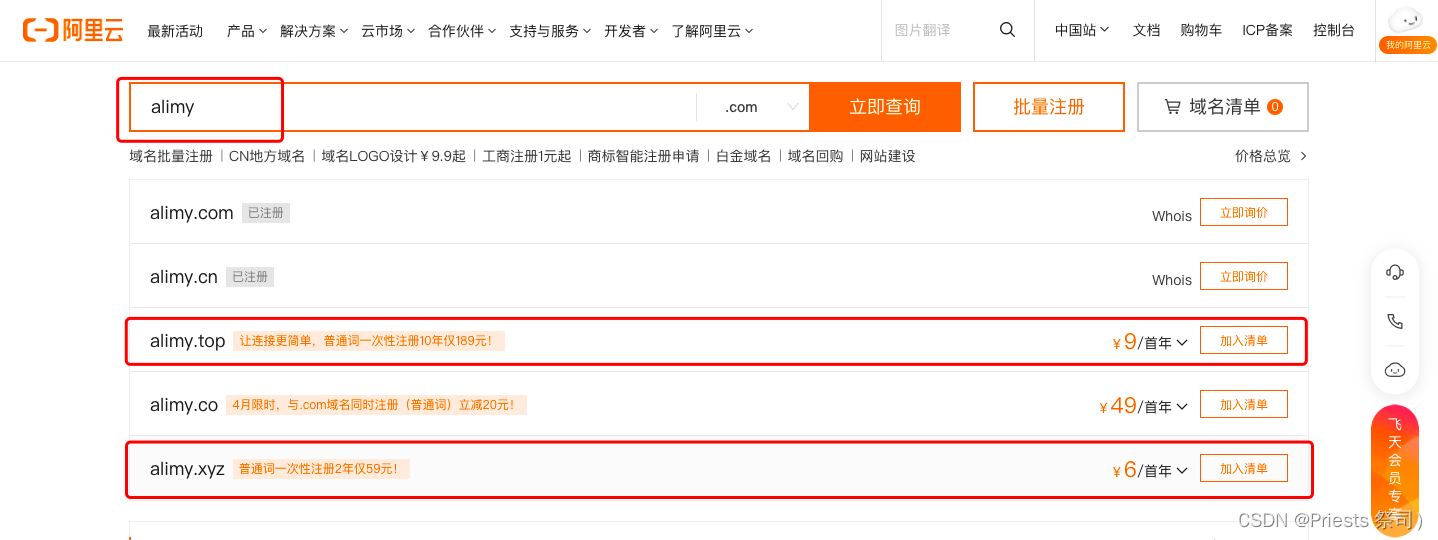Click the 我的阿里云 badge label
Image resolution: width=1438 pixels, height=540 pixels.
[x=1408, y=45]
